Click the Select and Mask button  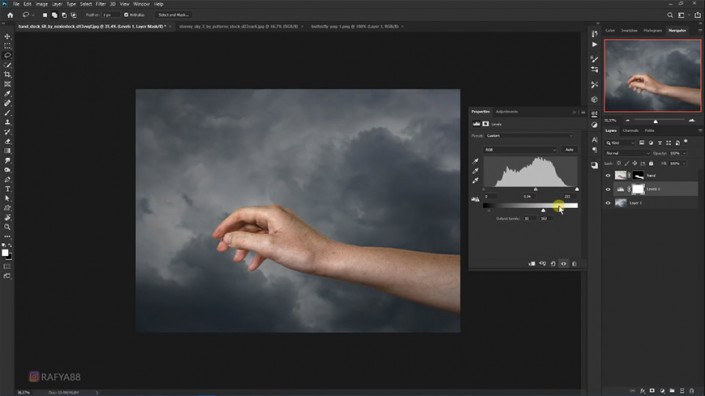pos(174,15)
